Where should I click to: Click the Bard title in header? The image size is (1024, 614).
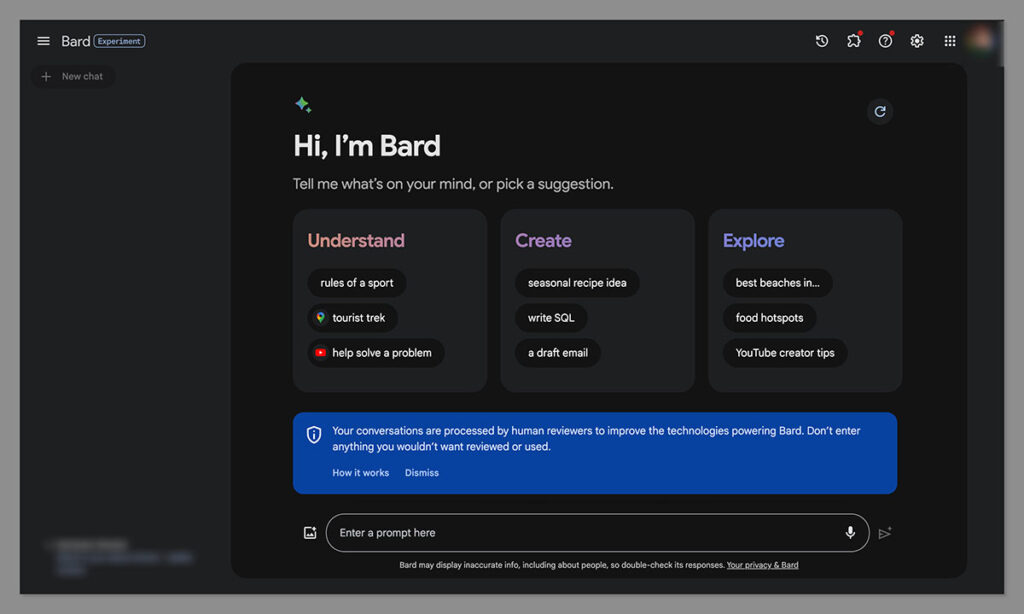[x=76, y=41]
